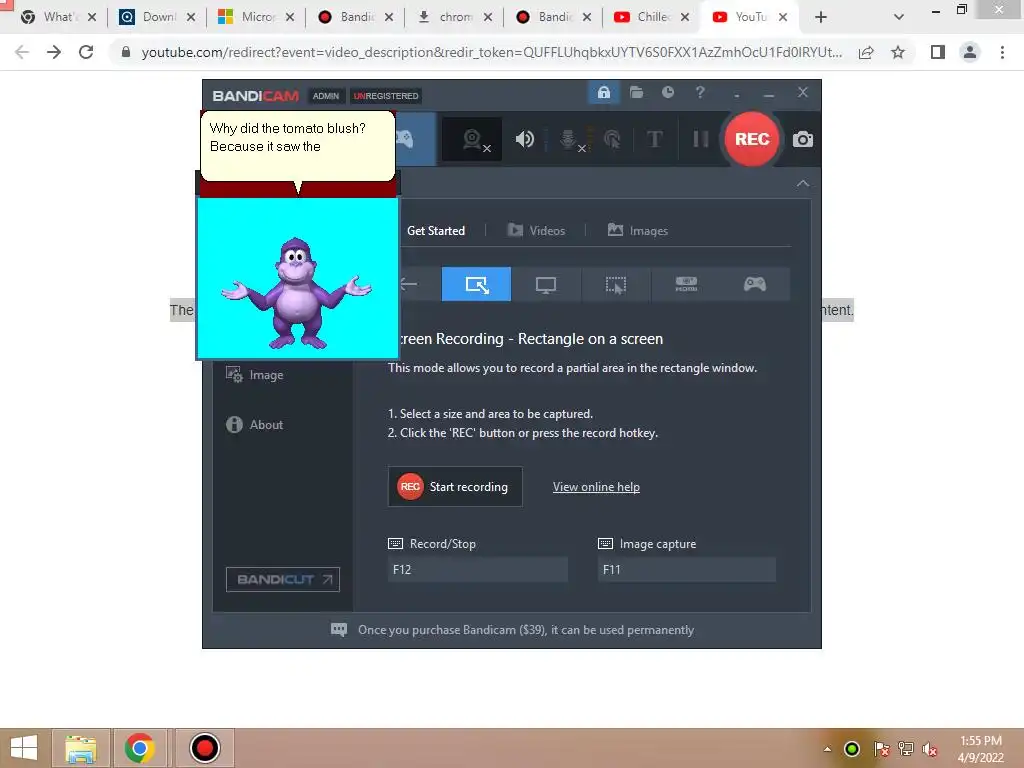Click the Record/Stop hotkey field F12
The width and height of the screenshot is (1024, 768).
(477, 569)
